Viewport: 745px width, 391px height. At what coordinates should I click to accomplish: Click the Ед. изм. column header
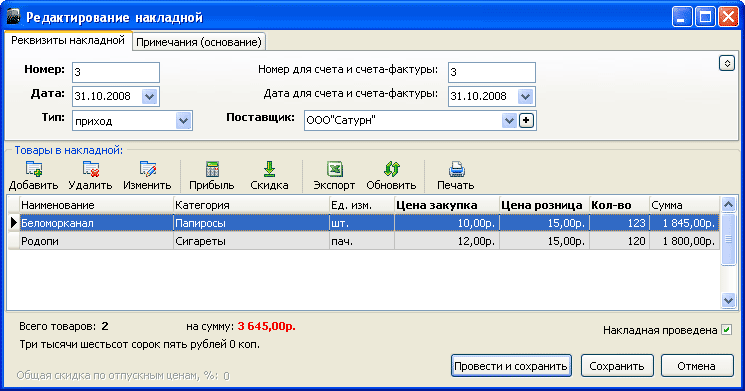click(362, 205)
